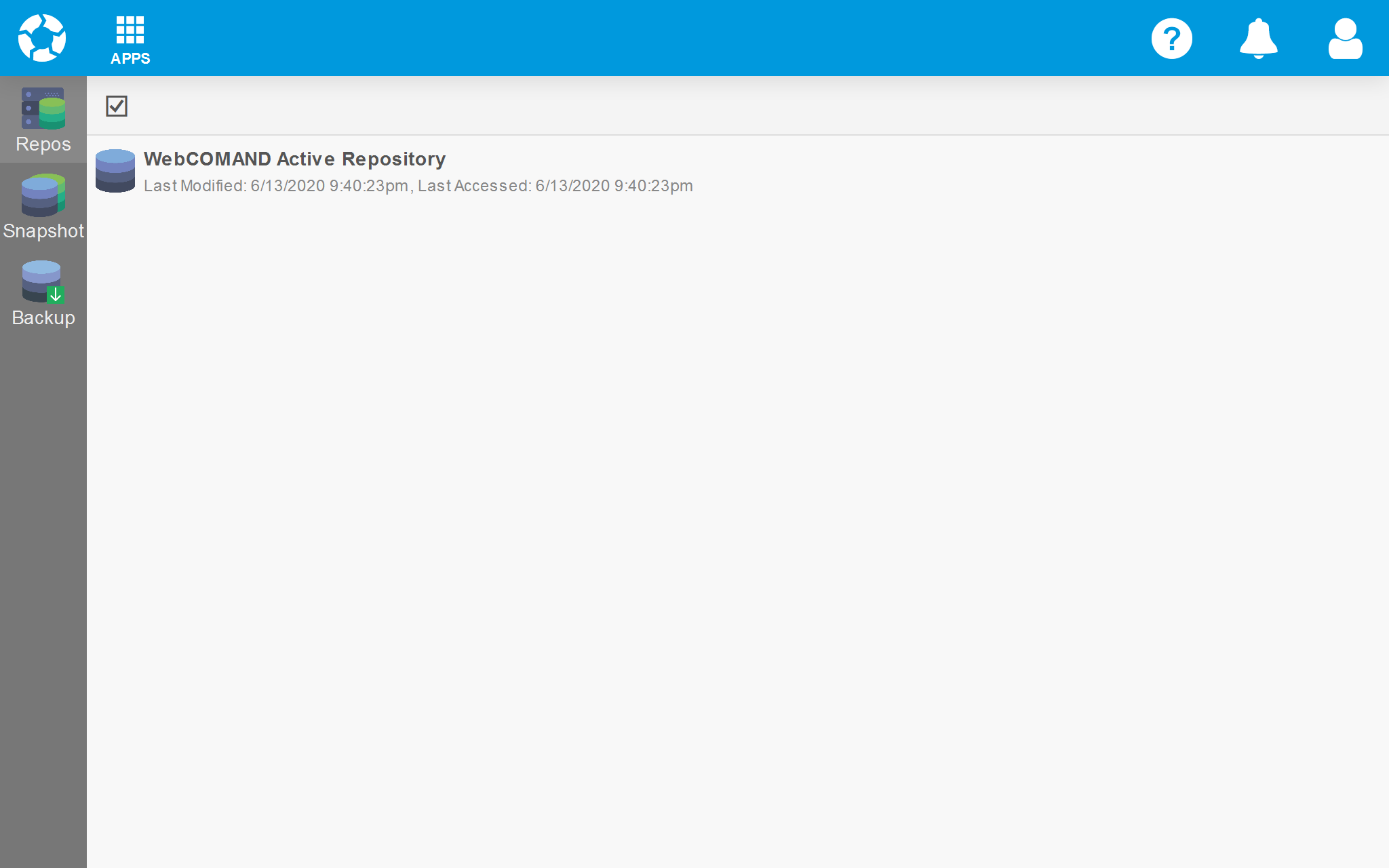The height and width of the screenshot is (868, 1389).
Task: Open help via question mark icon
Action: coord(1171,39)
